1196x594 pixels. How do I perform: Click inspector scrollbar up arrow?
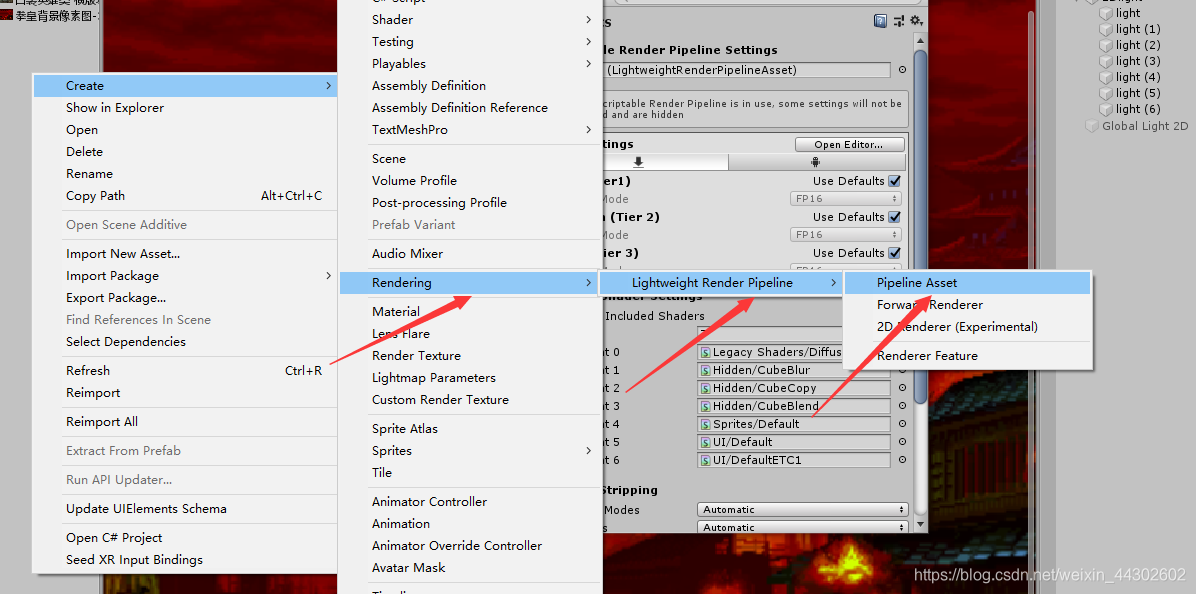[920, 42]
